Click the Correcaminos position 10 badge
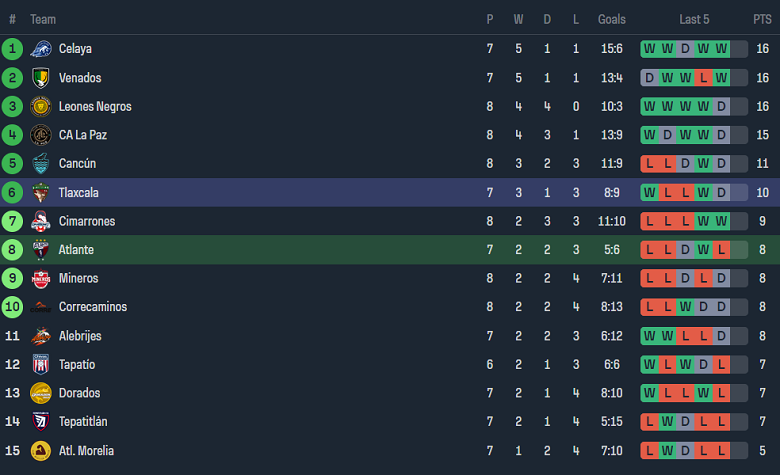 click(x=12, y=307)
